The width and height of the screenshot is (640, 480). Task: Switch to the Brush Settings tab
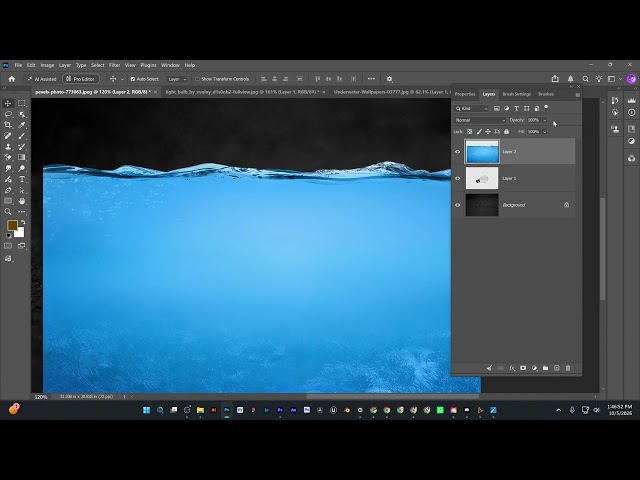[x=516, y=94]
